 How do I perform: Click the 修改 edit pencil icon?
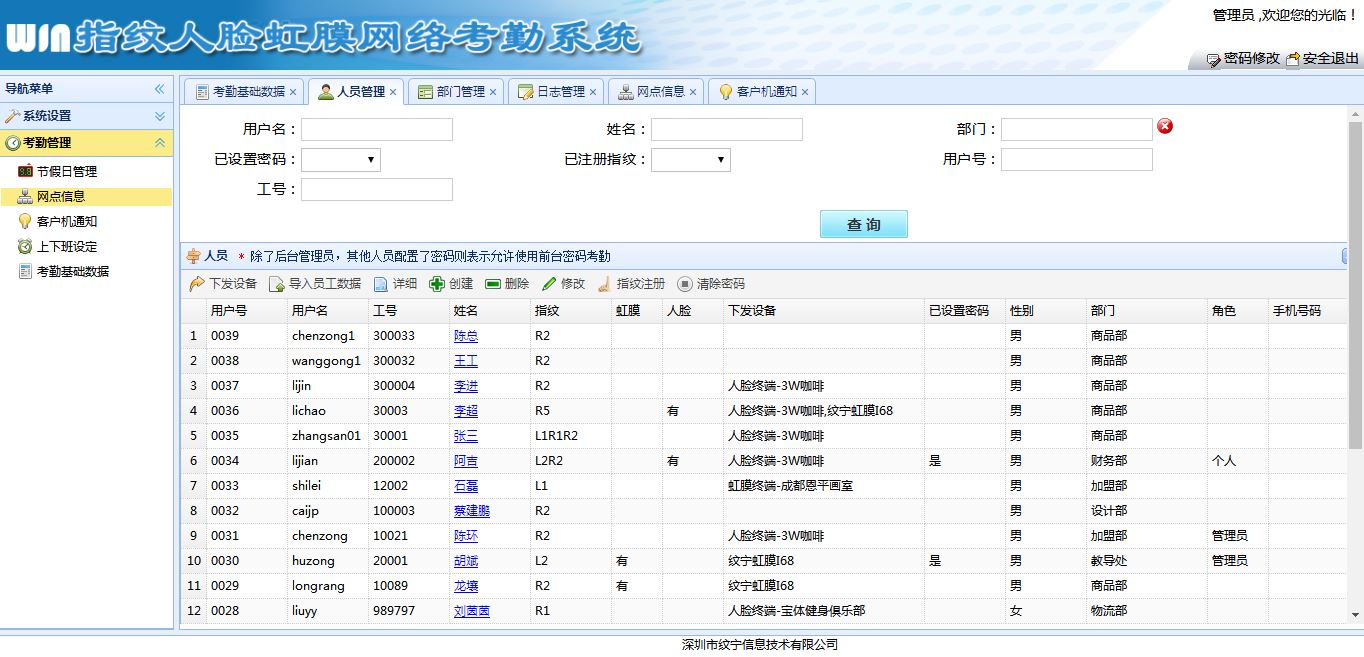(x=549, y=284)
